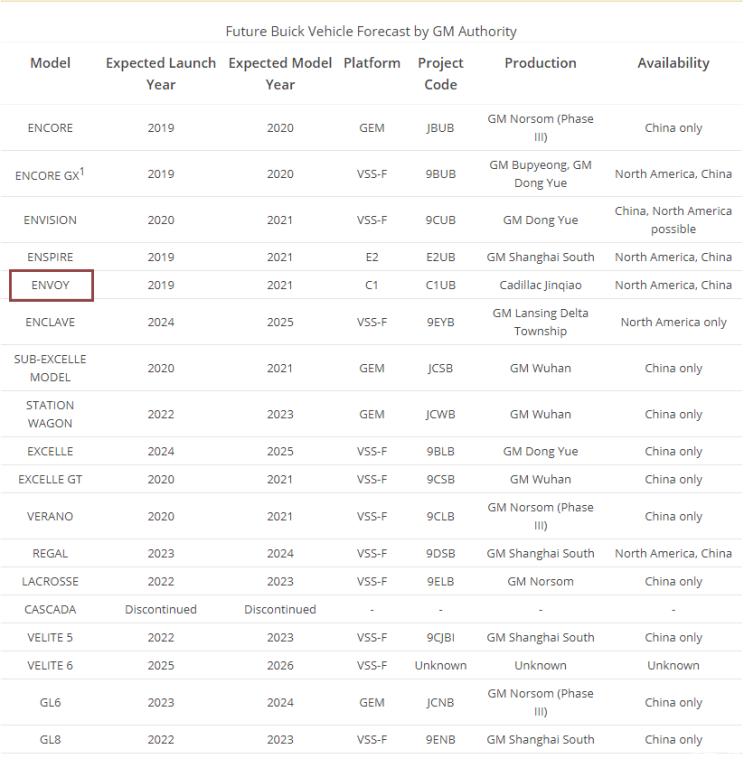Click the table title Future Buick Vehicle Forecast

[x=371, y=31]
